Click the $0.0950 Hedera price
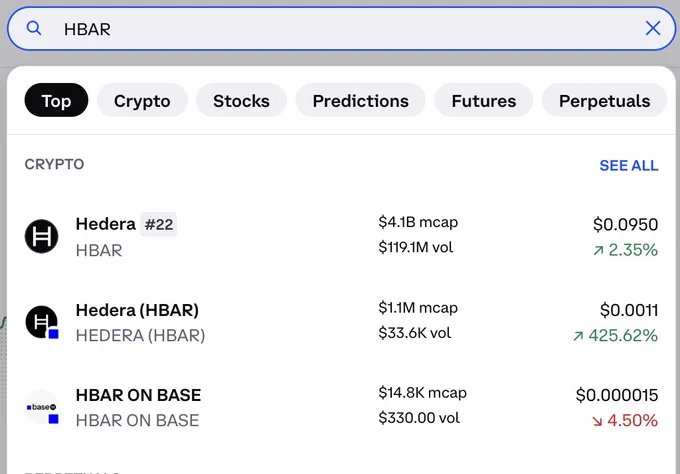 tap(625, 225)
